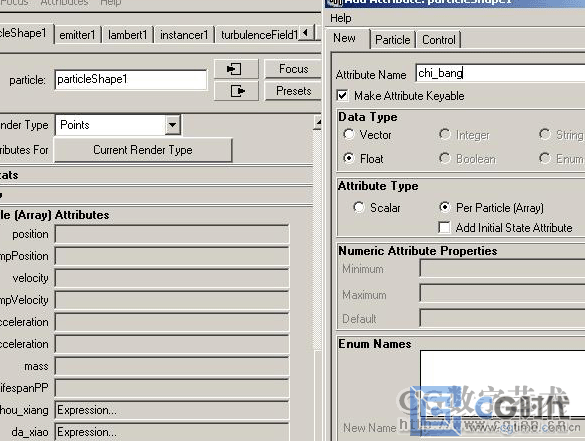Click the Maximum value field
The width and height of the screenshot is (585, 441).
(x=502, y=294)
